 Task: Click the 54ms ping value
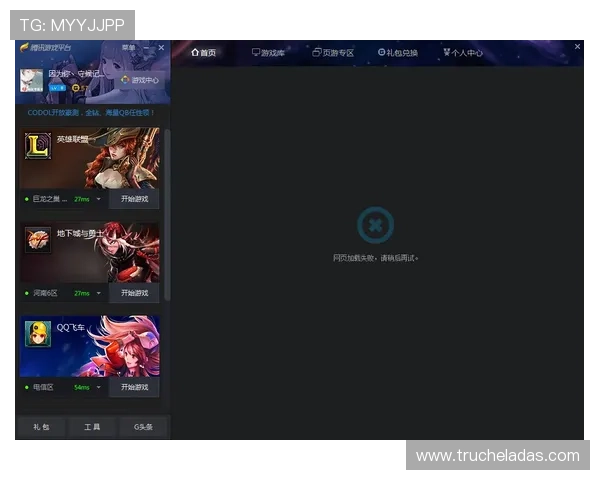point(82,387)
